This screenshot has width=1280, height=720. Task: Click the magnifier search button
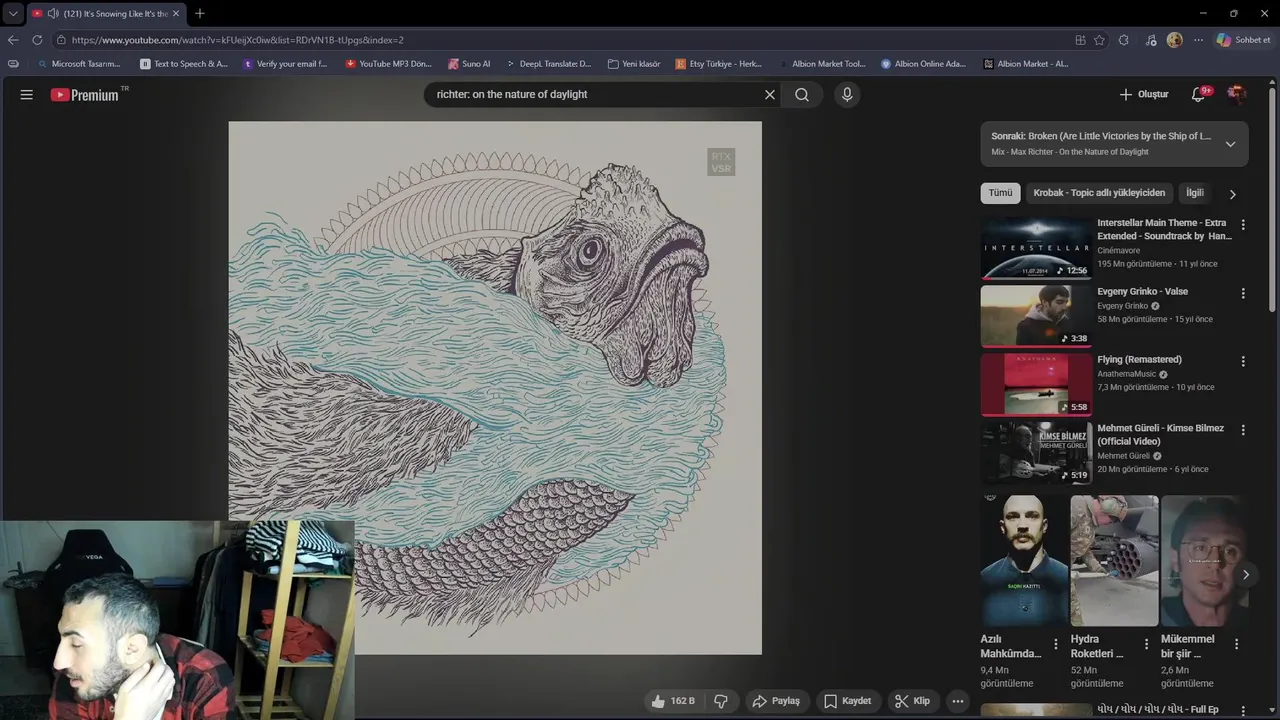tap(802, 94)
